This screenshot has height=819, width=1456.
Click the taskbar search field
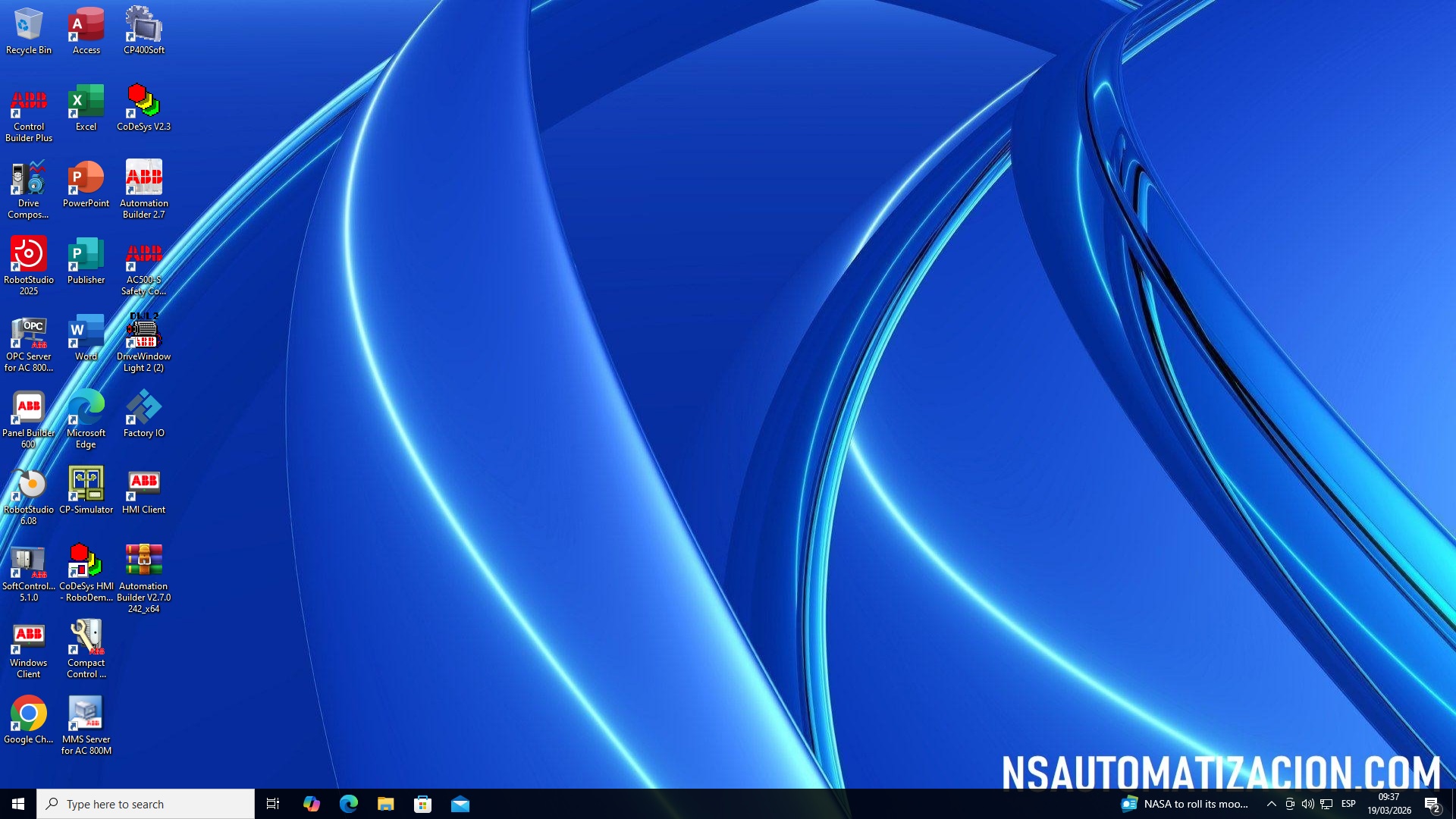[x=144, y=804]
